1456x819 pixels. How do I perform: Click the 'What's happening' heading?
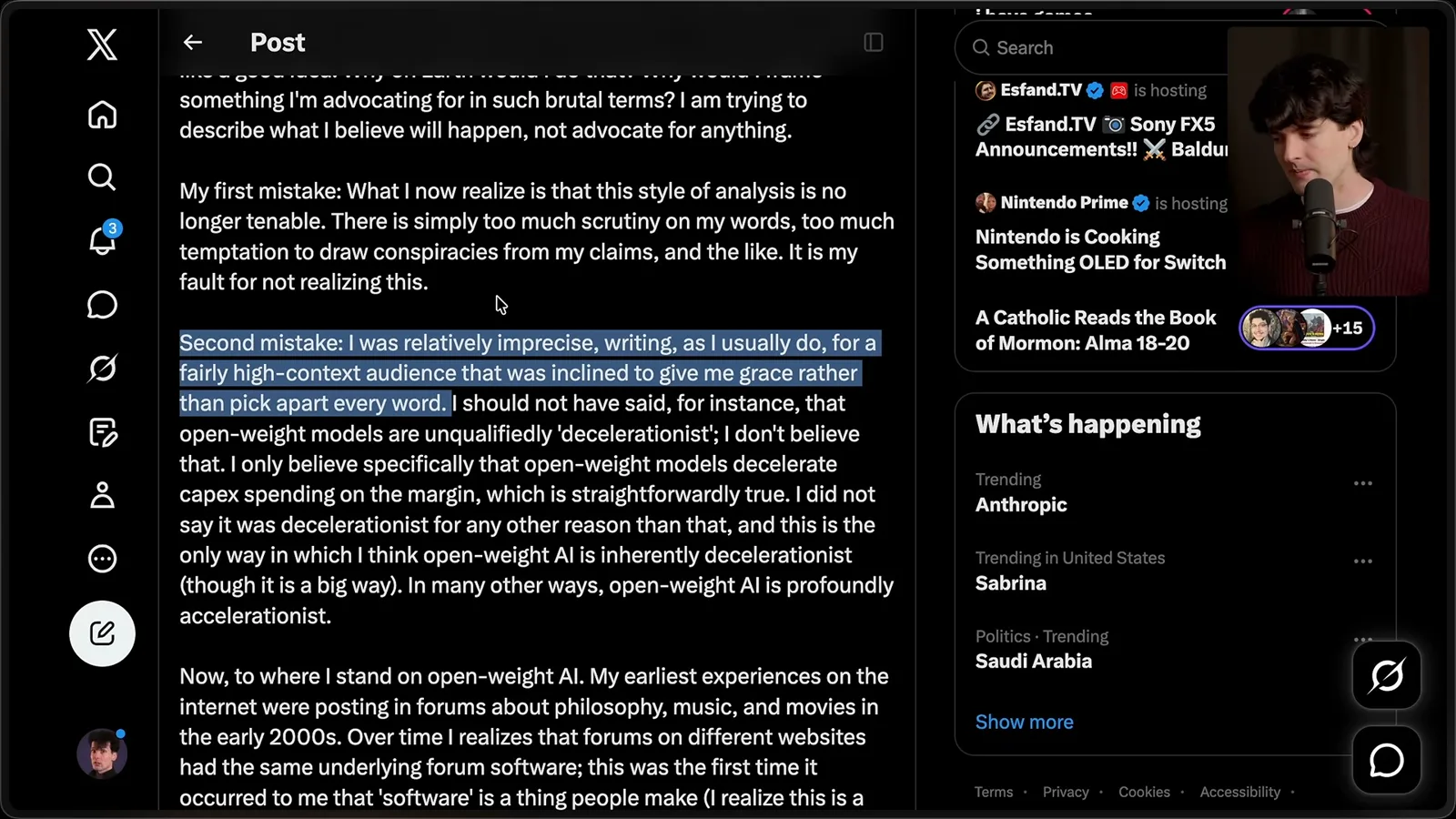tap(1088, 424)
